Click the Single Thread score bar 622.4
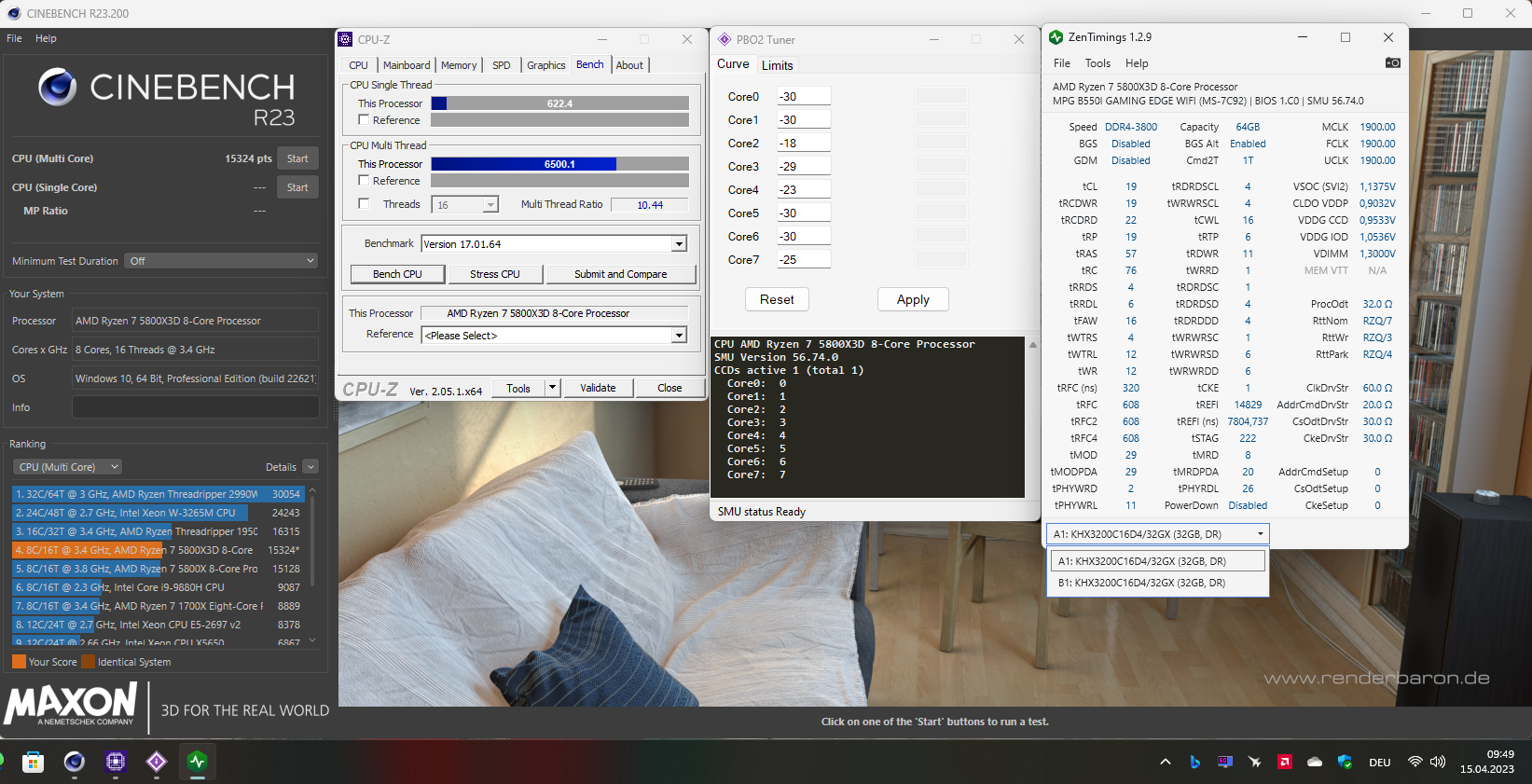This screenshot has width=1532, height=784. (x=559, y=103)
